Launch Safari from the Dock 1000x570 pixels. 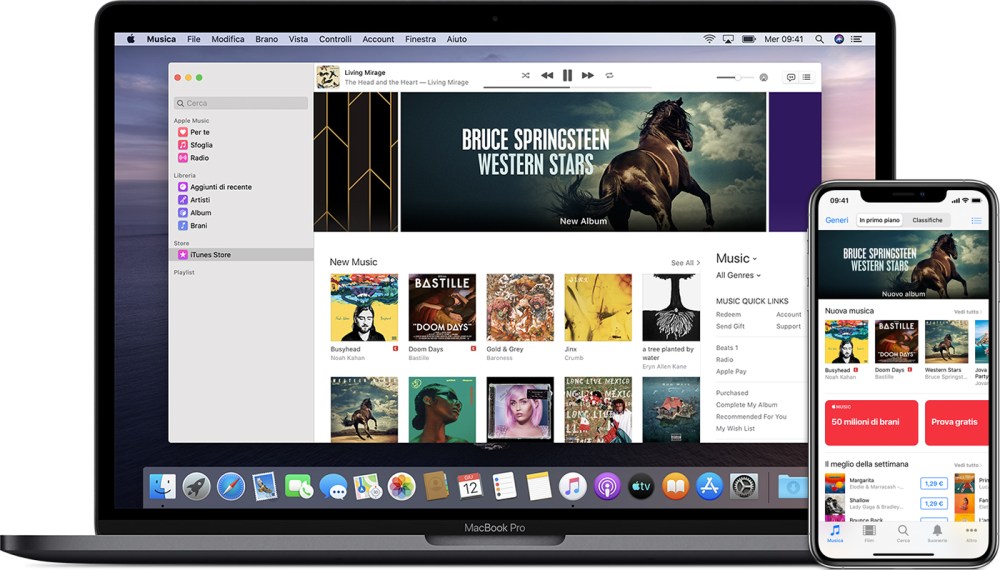click(x=231, y=486)
